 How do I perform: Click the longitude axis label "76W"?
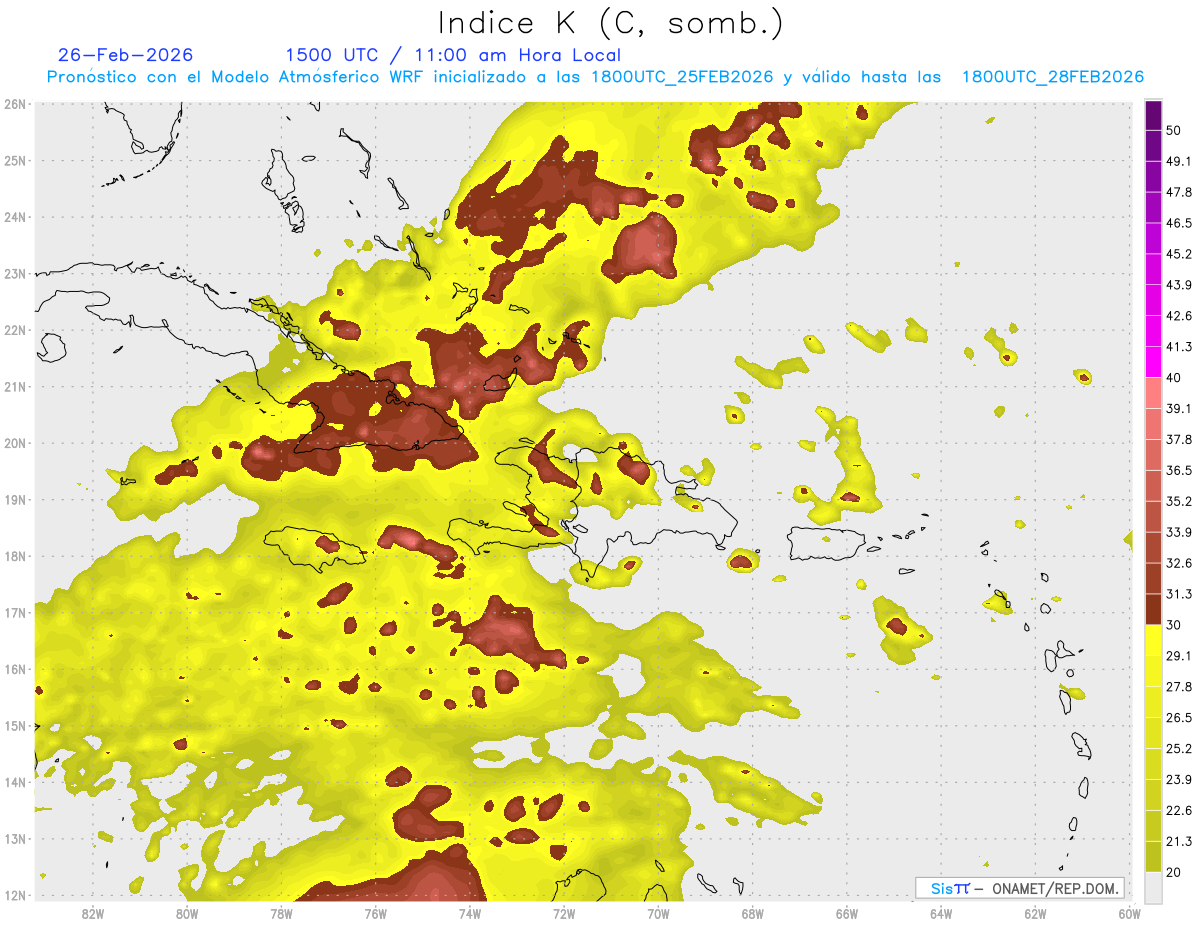tap(375, 914)
